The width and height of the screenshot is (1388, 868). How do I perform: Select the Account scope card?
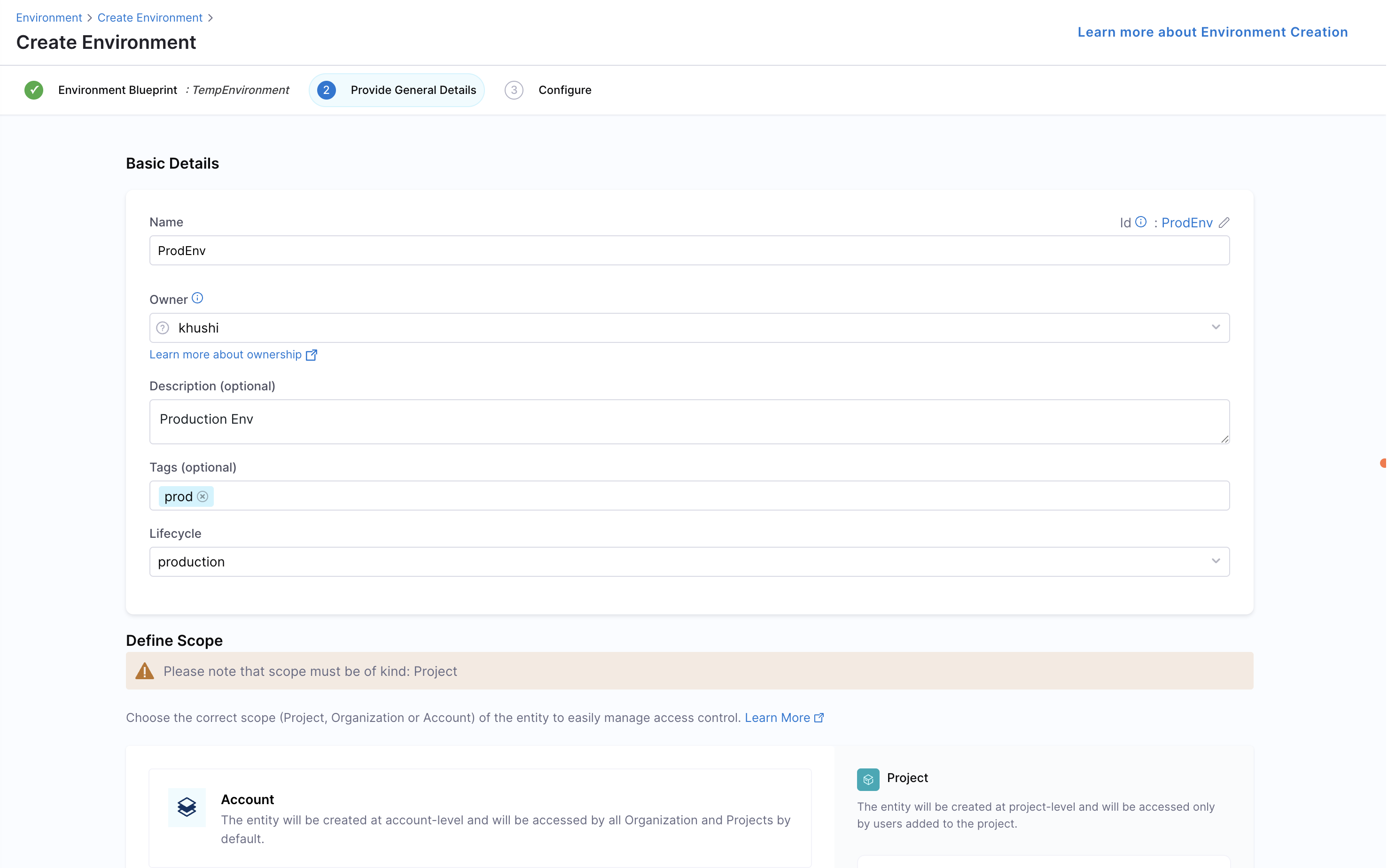pyautogui.click(x=480, y=817)
